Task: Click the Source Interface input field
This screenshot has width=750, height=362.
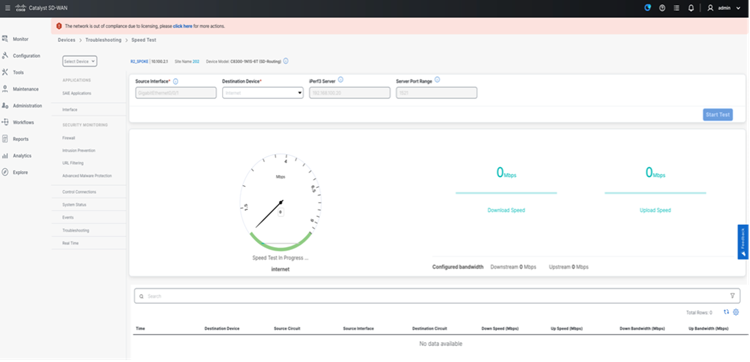Action: 176,93
